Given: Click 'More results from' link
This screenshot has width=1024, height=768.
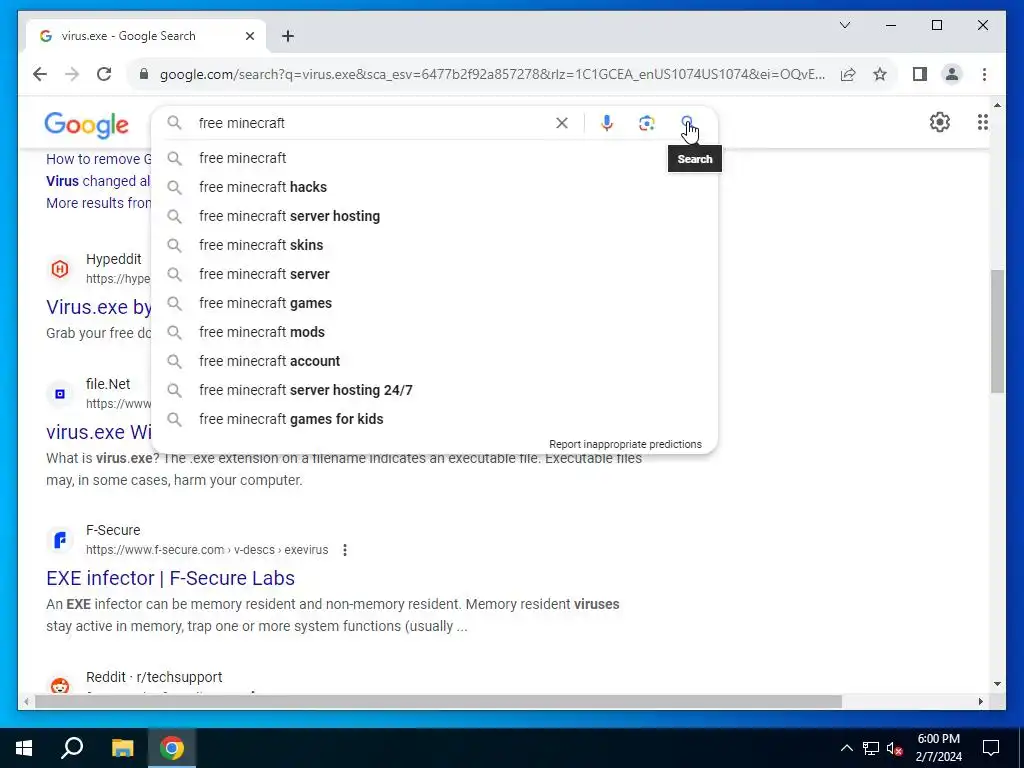Looking at the screenshot, I should click(99, 203).
